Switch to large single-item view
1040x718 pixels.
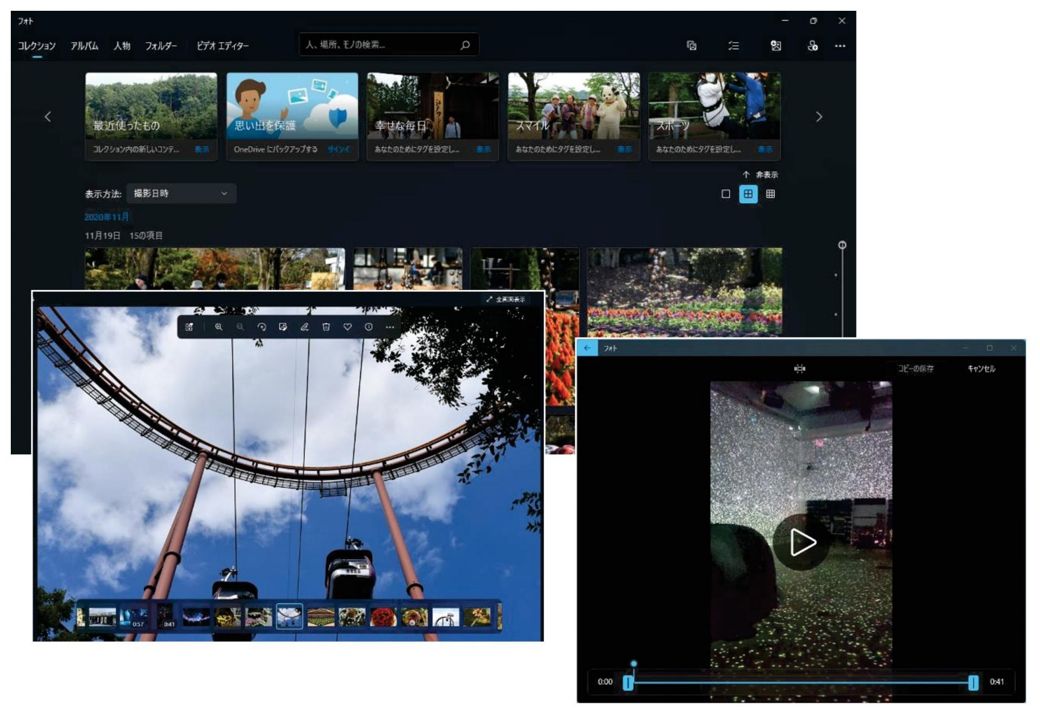(726, 194)
